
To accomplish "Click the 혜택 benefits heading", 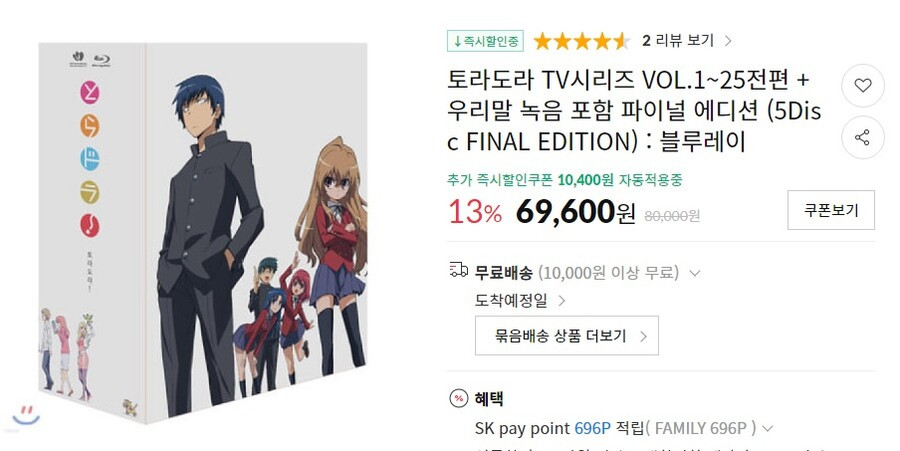I will point(489,398).
